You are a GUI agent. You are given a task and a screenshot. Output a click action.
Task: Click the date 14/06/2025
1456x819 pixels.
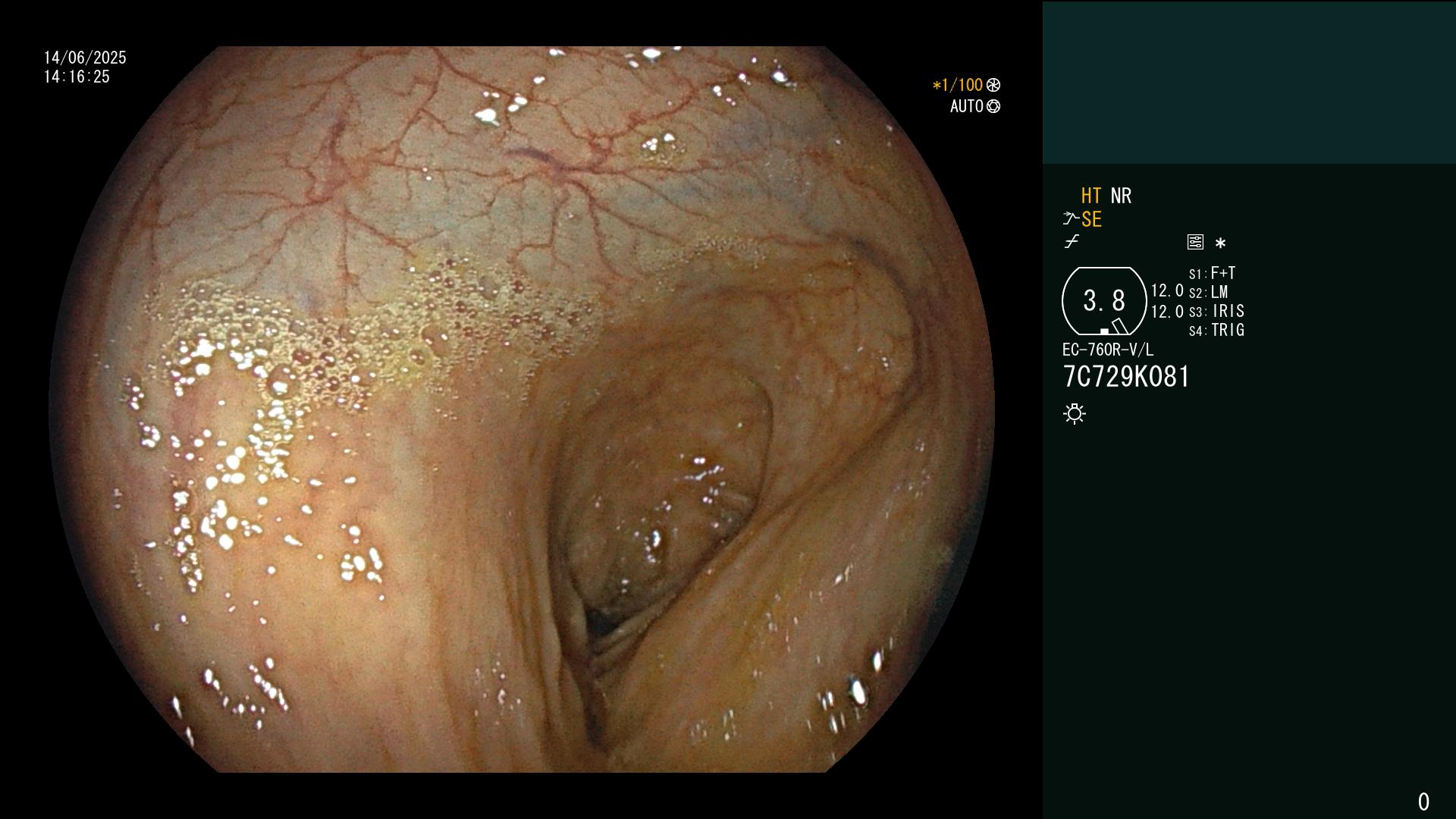[85, 58]
